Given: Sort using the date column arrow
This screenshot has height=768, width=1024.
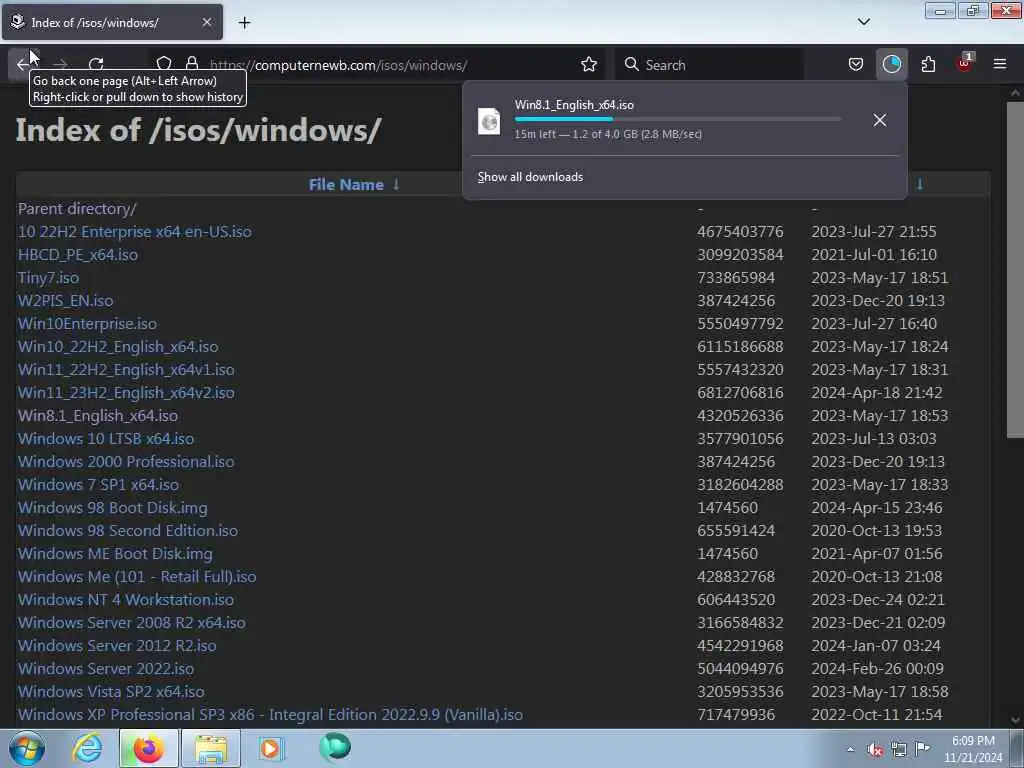Looking at the screenshot, I should pyautogui.click(x=920, y=184).
